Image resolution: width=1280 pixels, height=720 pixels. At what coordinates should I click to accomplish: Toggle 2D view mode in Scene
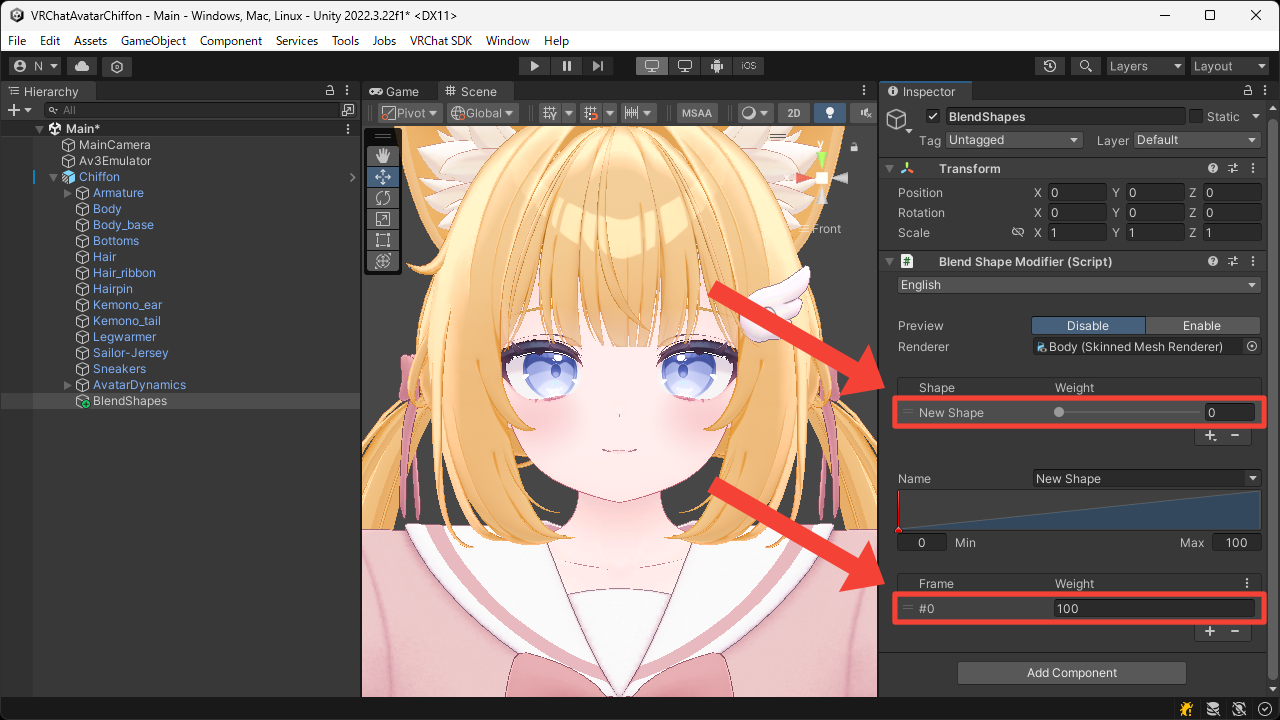(793, 113)
